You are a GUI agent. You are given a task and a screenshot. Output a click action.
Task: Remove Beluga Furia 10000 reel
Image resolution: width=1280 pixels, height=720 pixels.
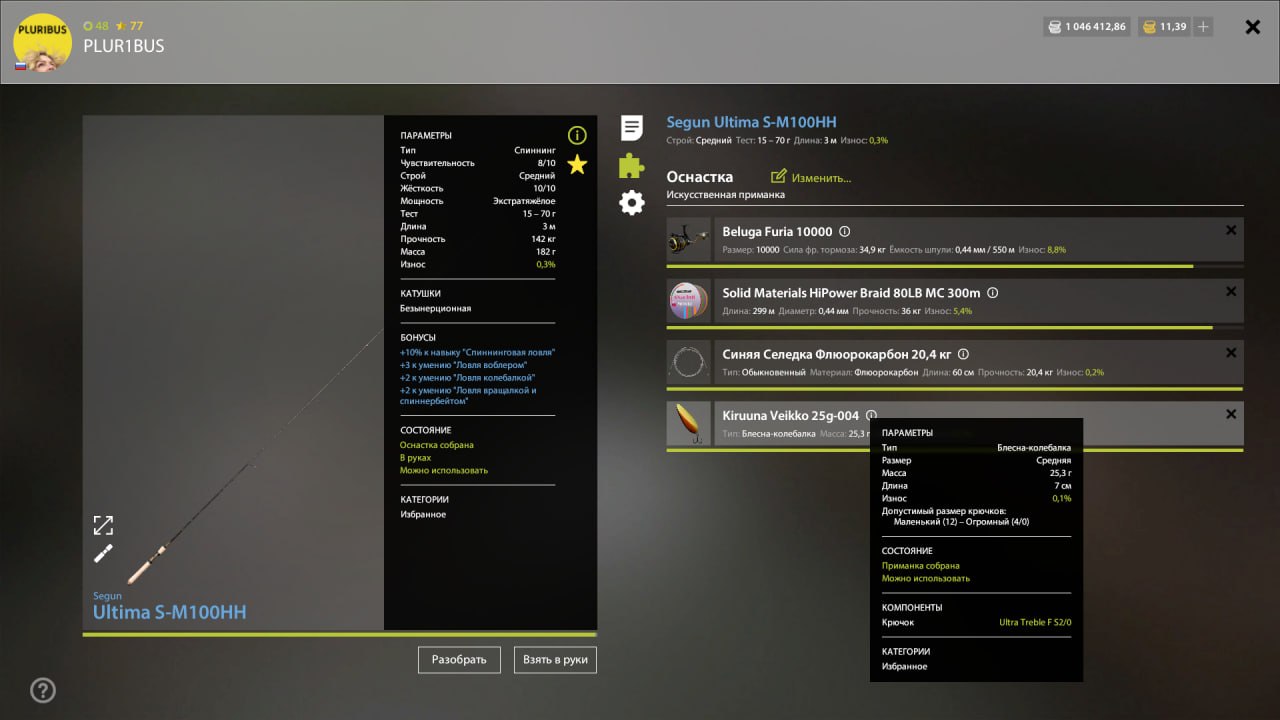pyautogui.click(x=1231, y=230)
